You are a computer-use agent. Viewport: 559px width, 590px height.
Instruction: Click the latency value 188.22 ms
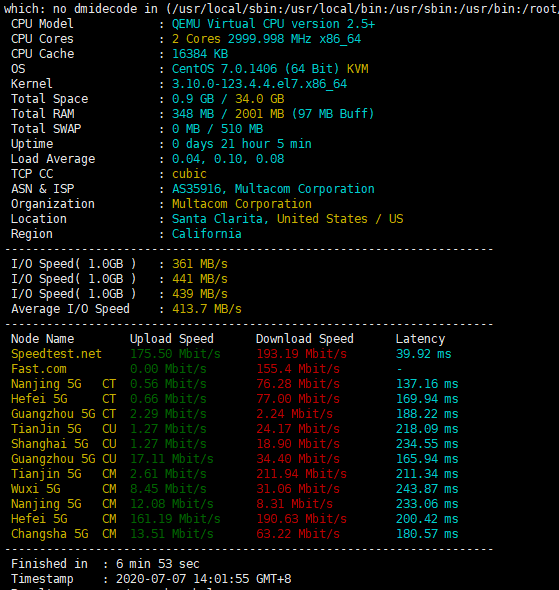[427, 414]
